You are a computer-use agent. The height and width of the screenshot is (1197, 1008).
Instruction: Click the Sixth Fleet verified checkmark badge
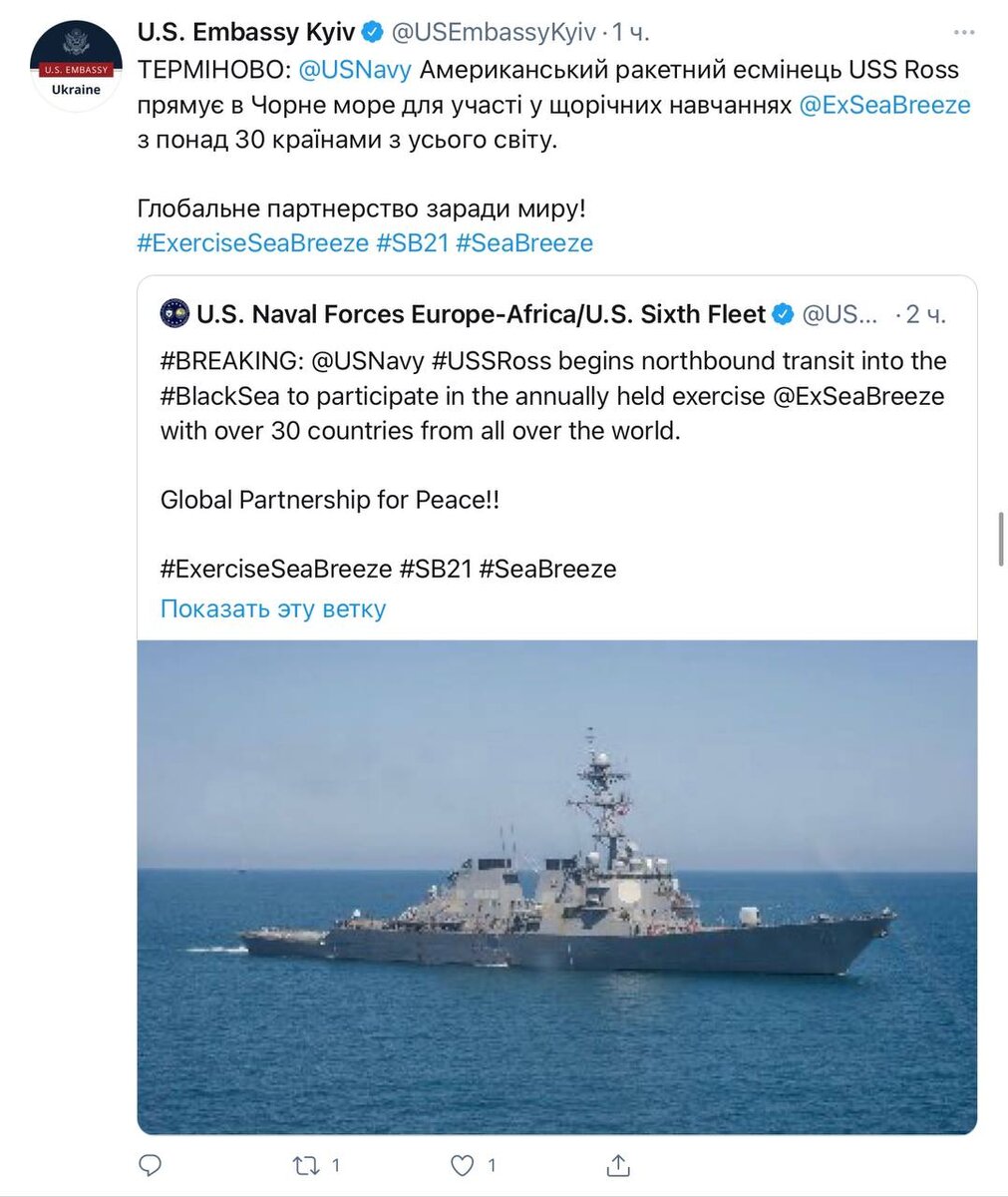[784, 315]
